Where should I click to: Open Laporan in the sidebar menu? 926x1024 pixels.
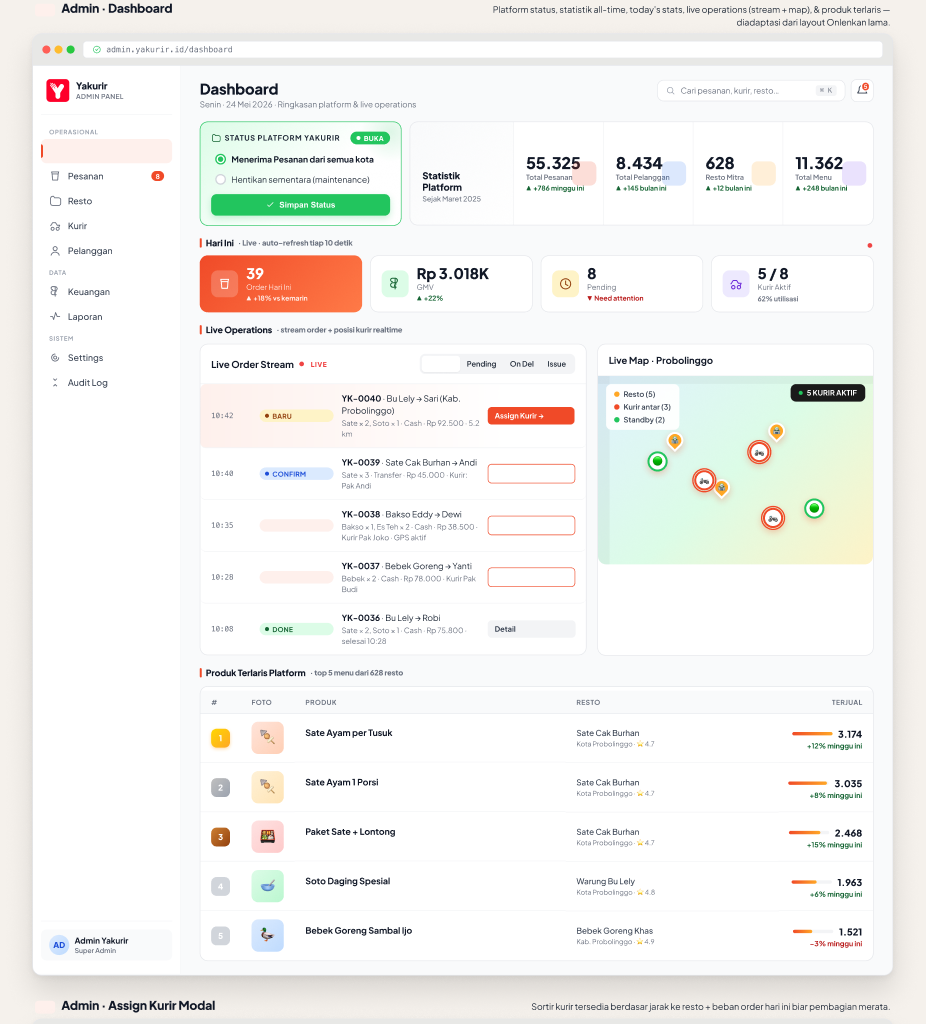coord(106,317)
